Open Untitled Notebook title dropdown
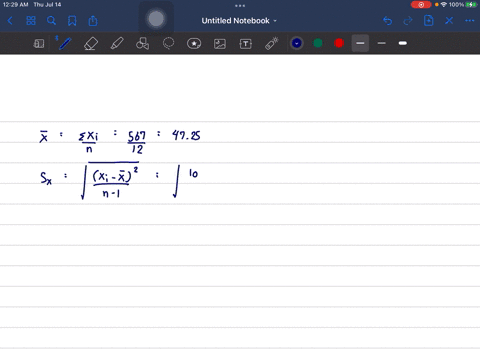Image resolution: width=480 pixels, height=360 pixels. (239, 21)
